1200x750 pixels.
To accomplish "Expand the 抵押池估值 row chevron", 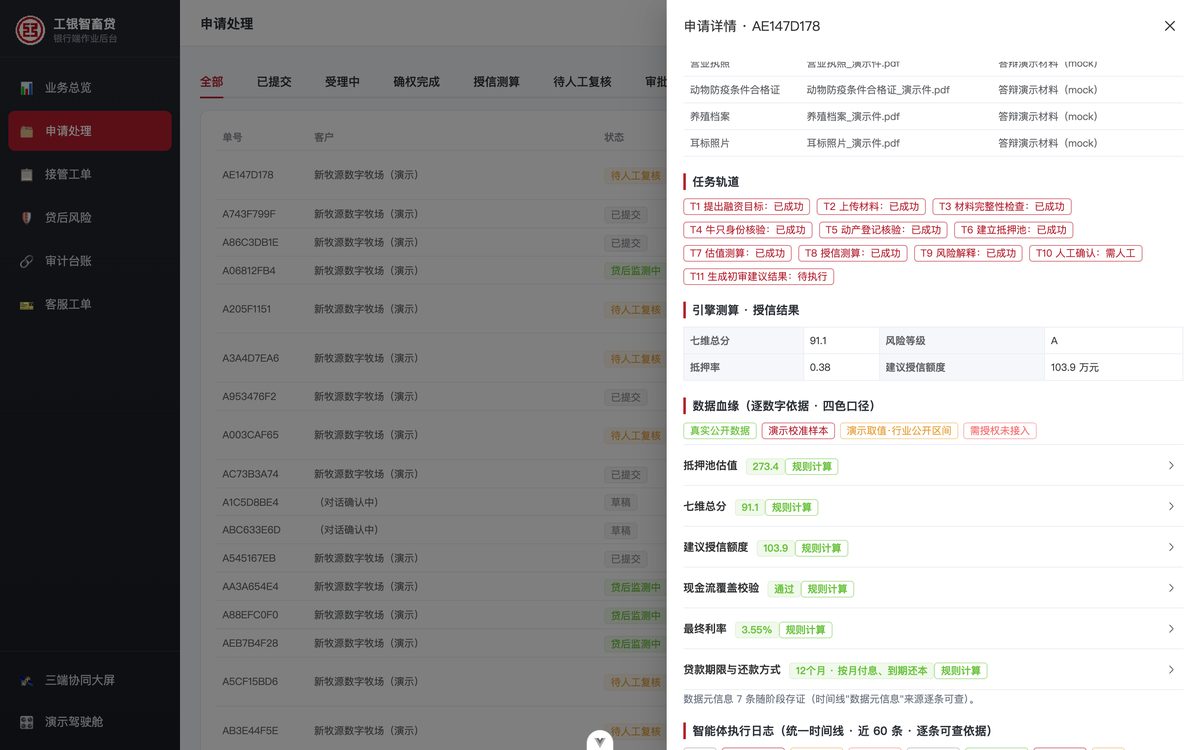I will point(1171,466).
